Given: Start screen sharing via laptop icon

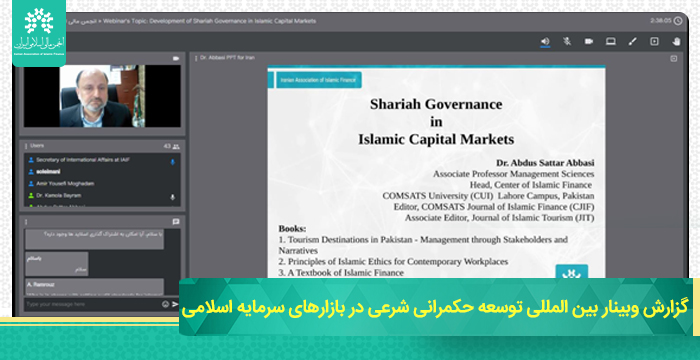Looking at the screenshot, I should [611, 42].
